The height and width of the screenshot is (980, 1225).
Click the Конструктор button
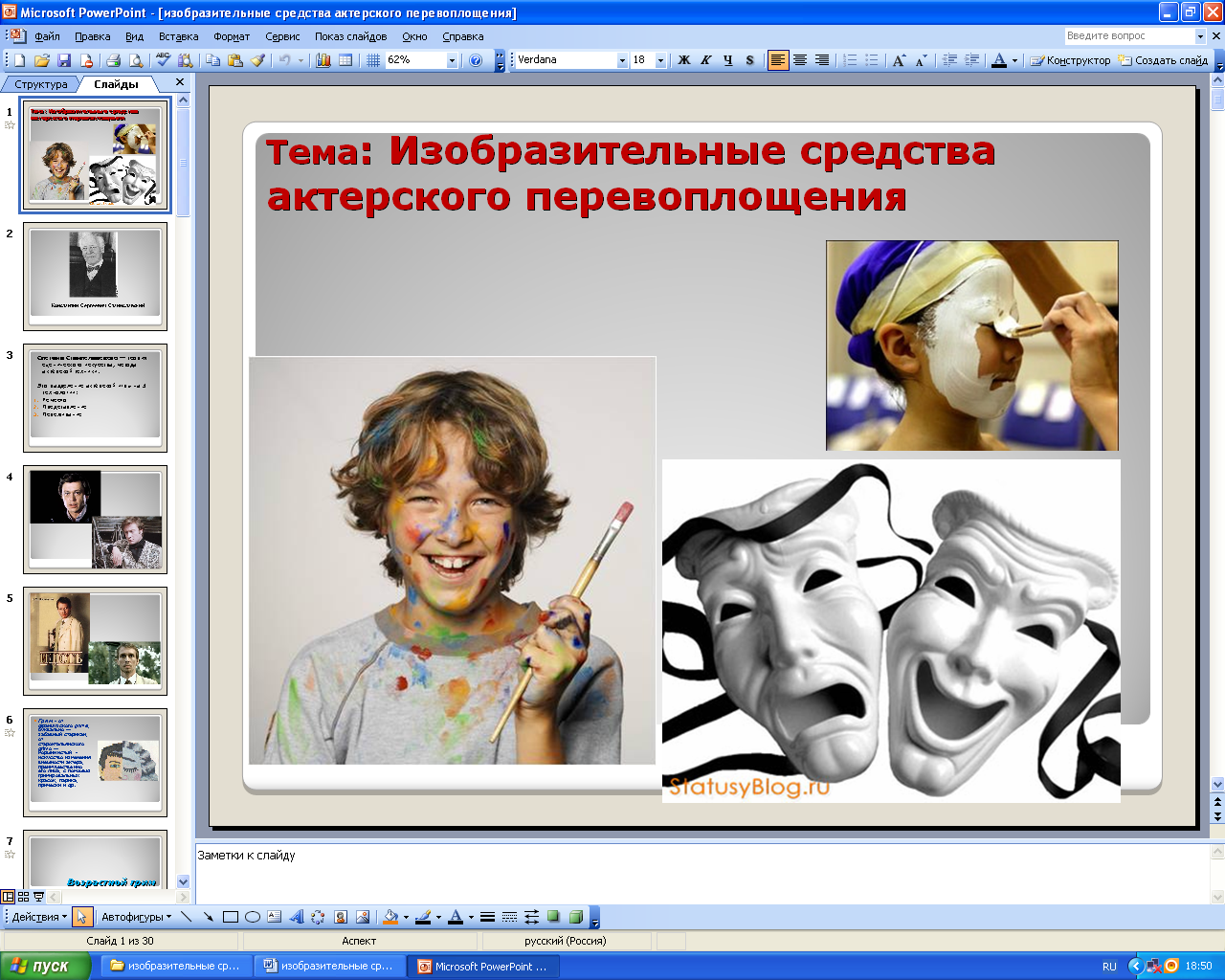tap(1071, 60)
